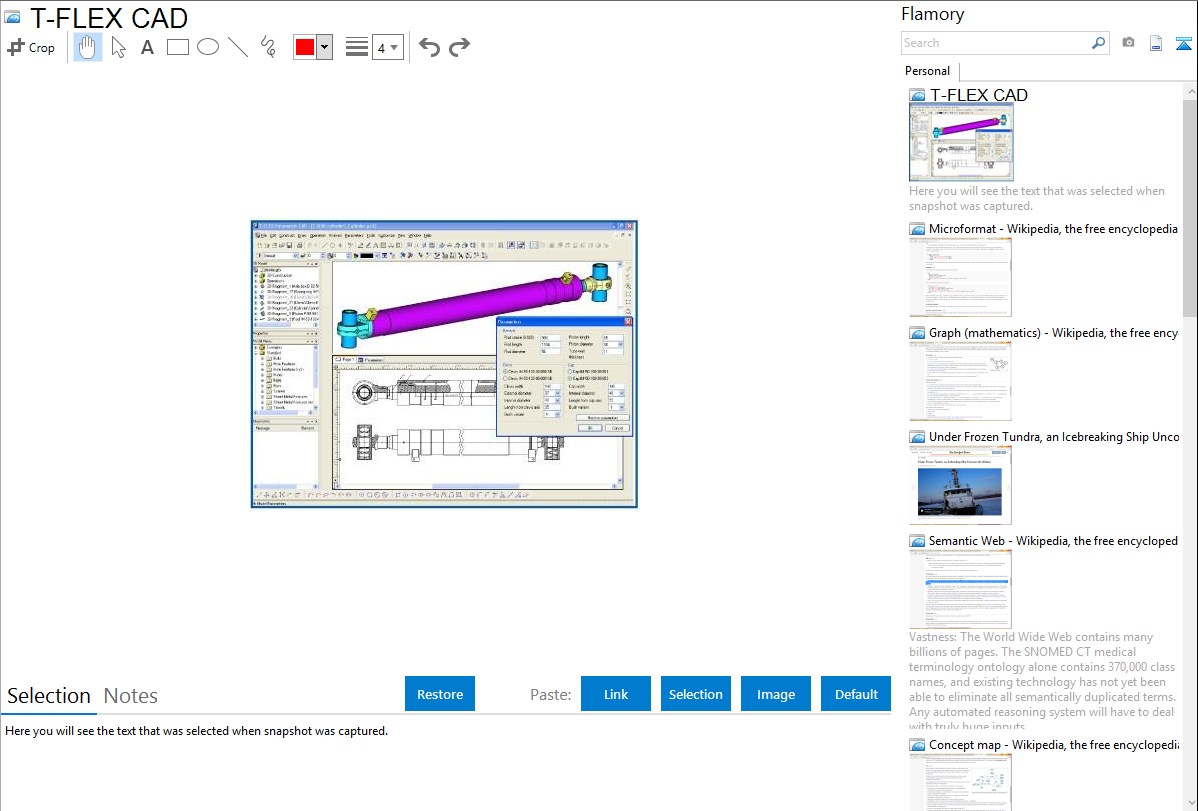Open the Under Frozen Tundra snapshot thumbnail

(960, 485)
